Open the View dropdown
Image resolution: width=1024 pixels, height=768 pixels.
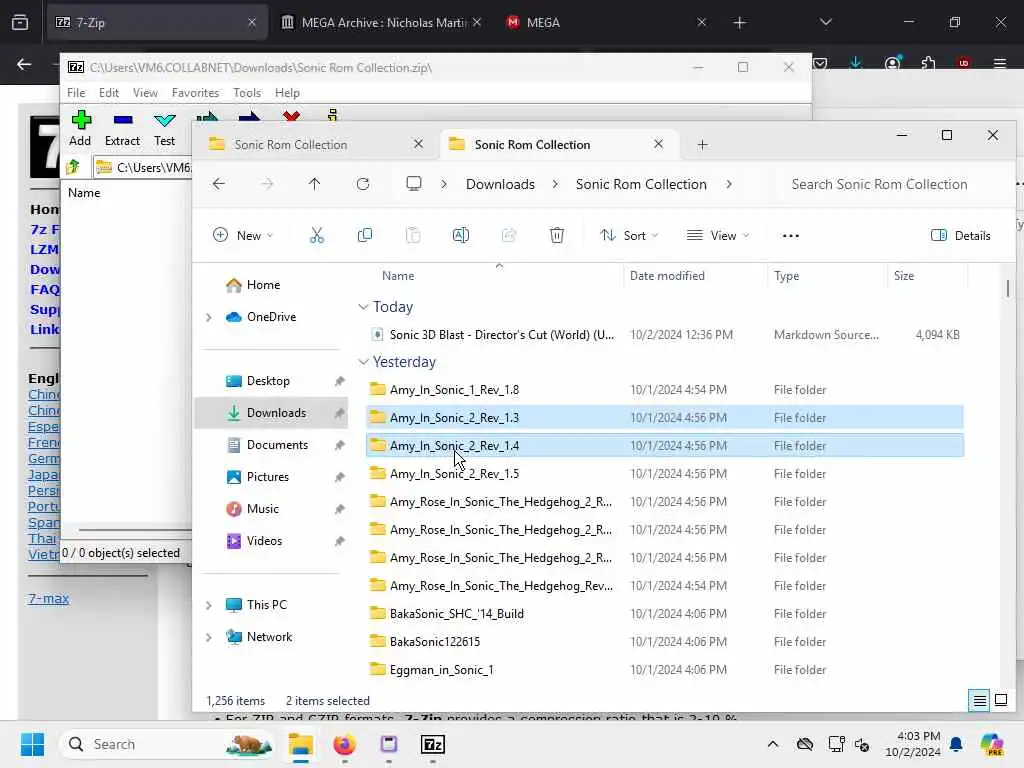coord(718,235)
